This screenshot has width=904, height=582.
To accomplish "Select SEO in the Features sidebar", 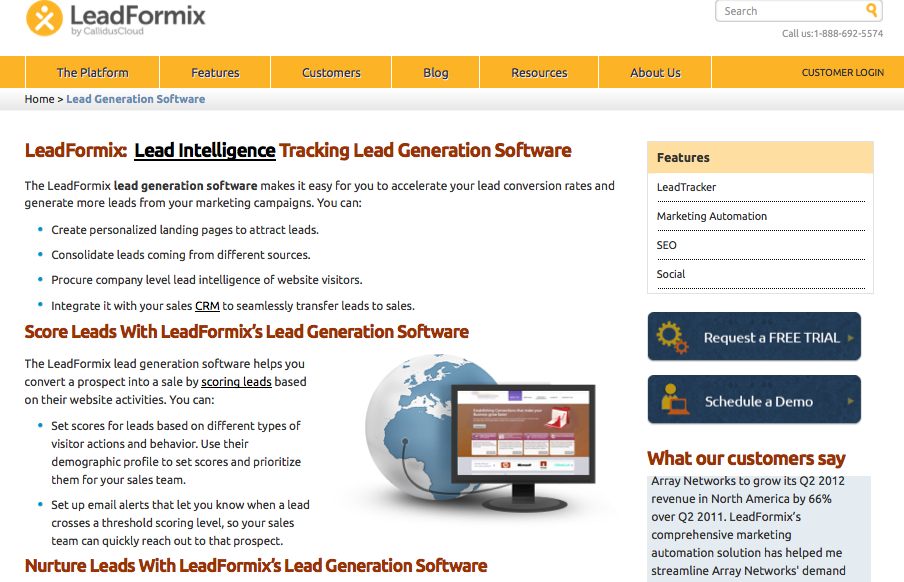I will 666,245.
